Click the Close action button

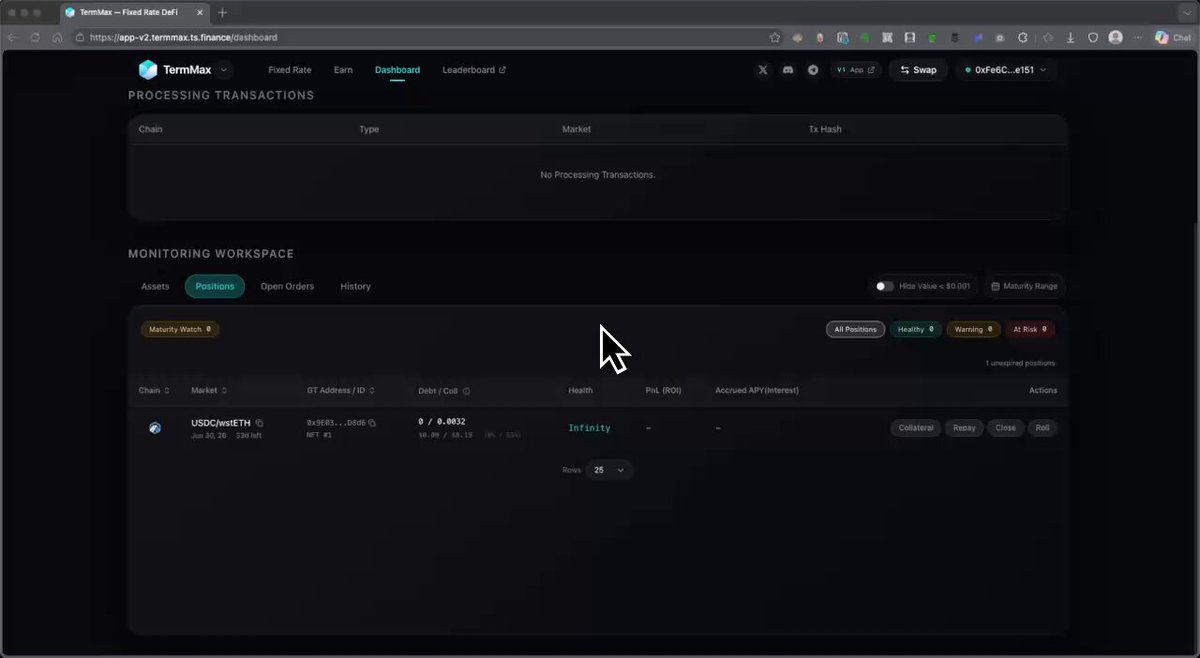point(1005,428)
